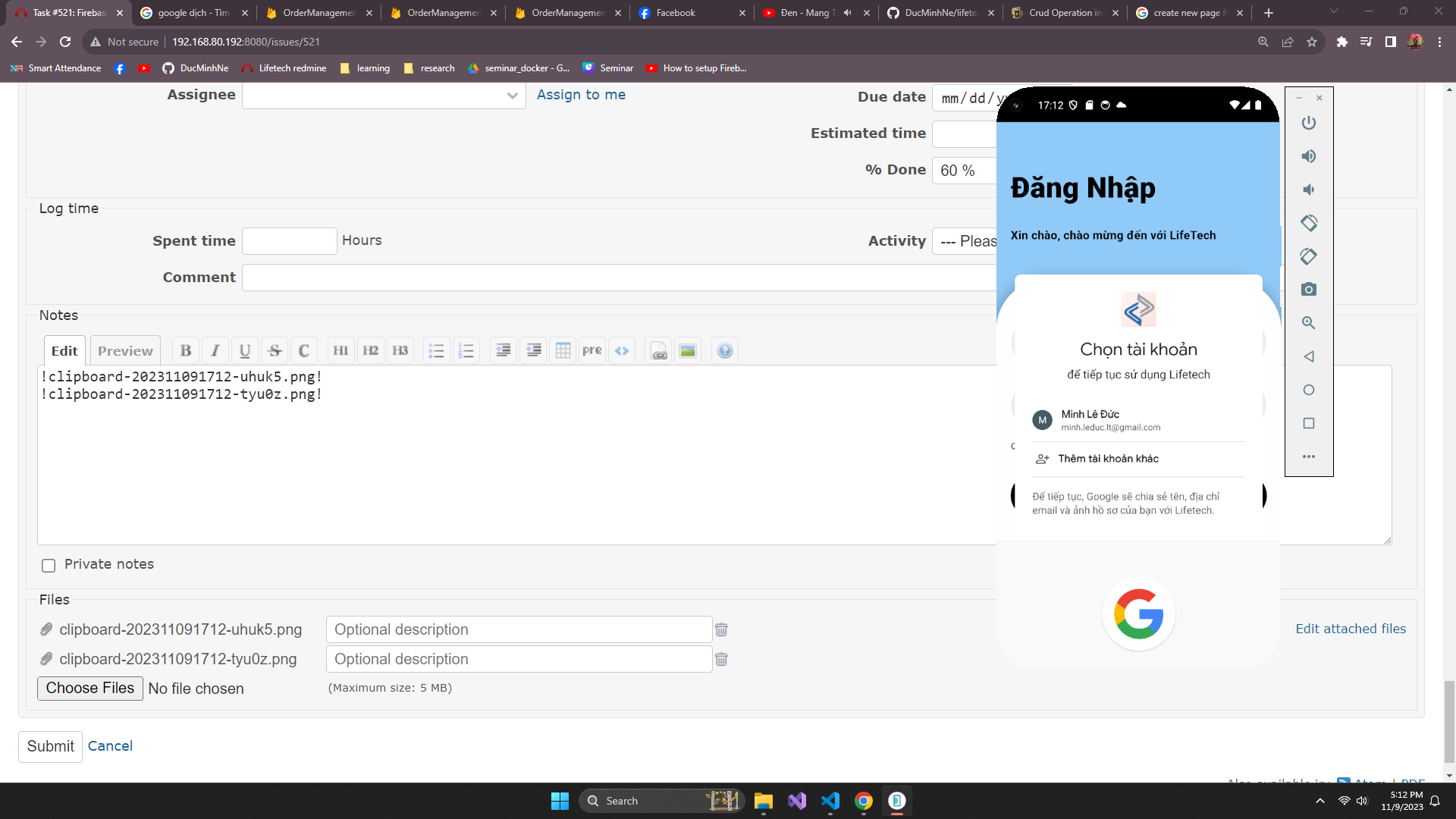Switch to the Preview tab
This screenshot has width=1456, height=819.
pos(125,350)
